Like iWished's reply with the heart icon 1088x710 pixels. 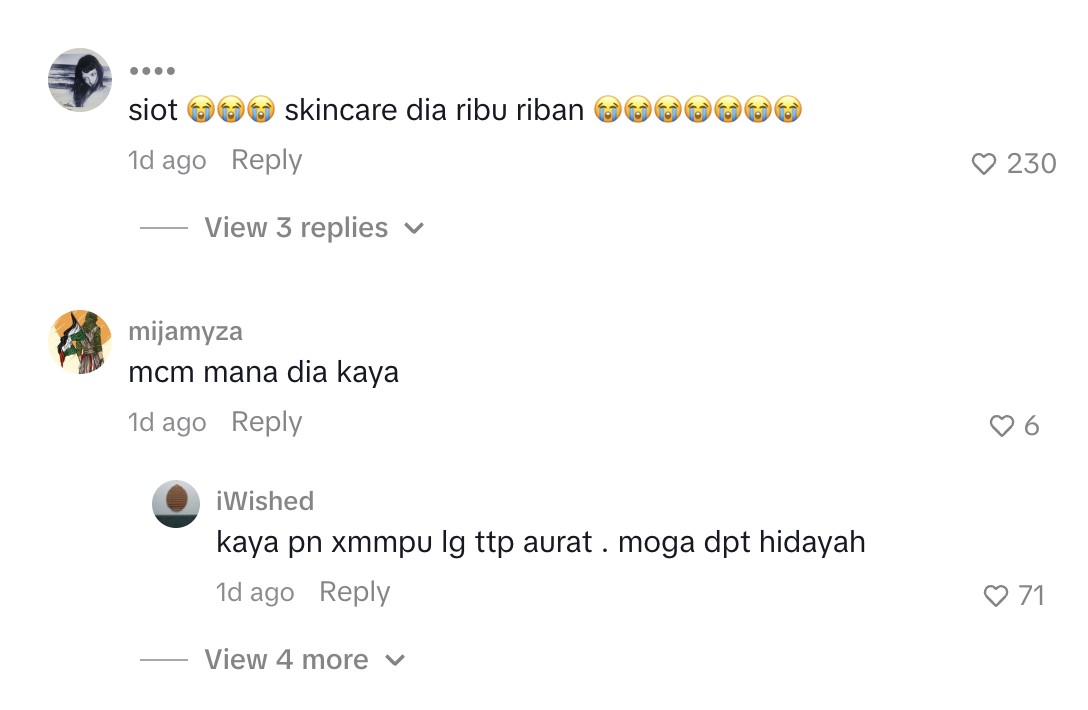pos(995,597)
